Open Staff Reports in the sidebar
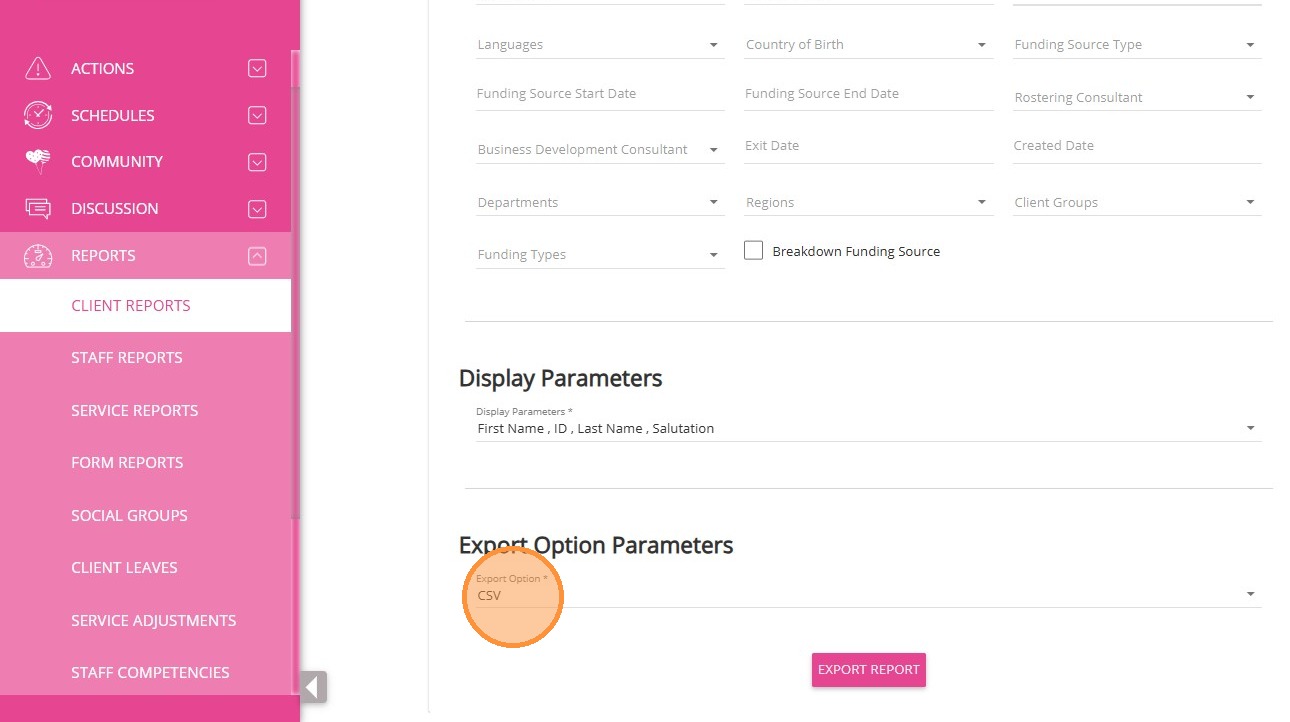This screenshot has width=1290, height=722. pyautogui.click(x=127, y=358)
